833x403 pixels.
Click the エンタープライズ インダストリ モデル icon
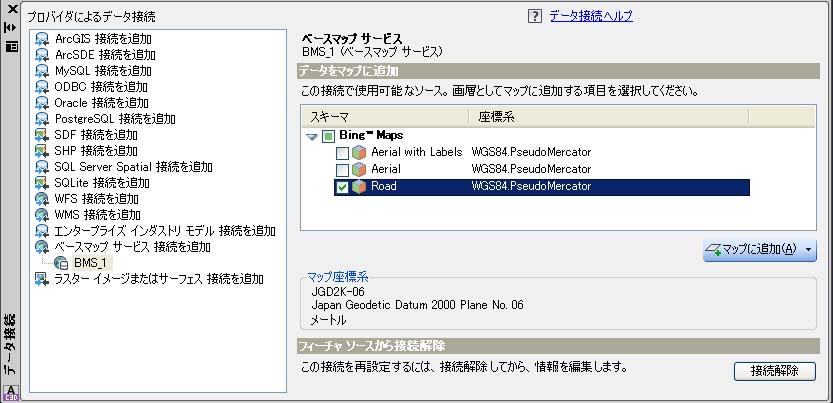click(x=42, y=231)
